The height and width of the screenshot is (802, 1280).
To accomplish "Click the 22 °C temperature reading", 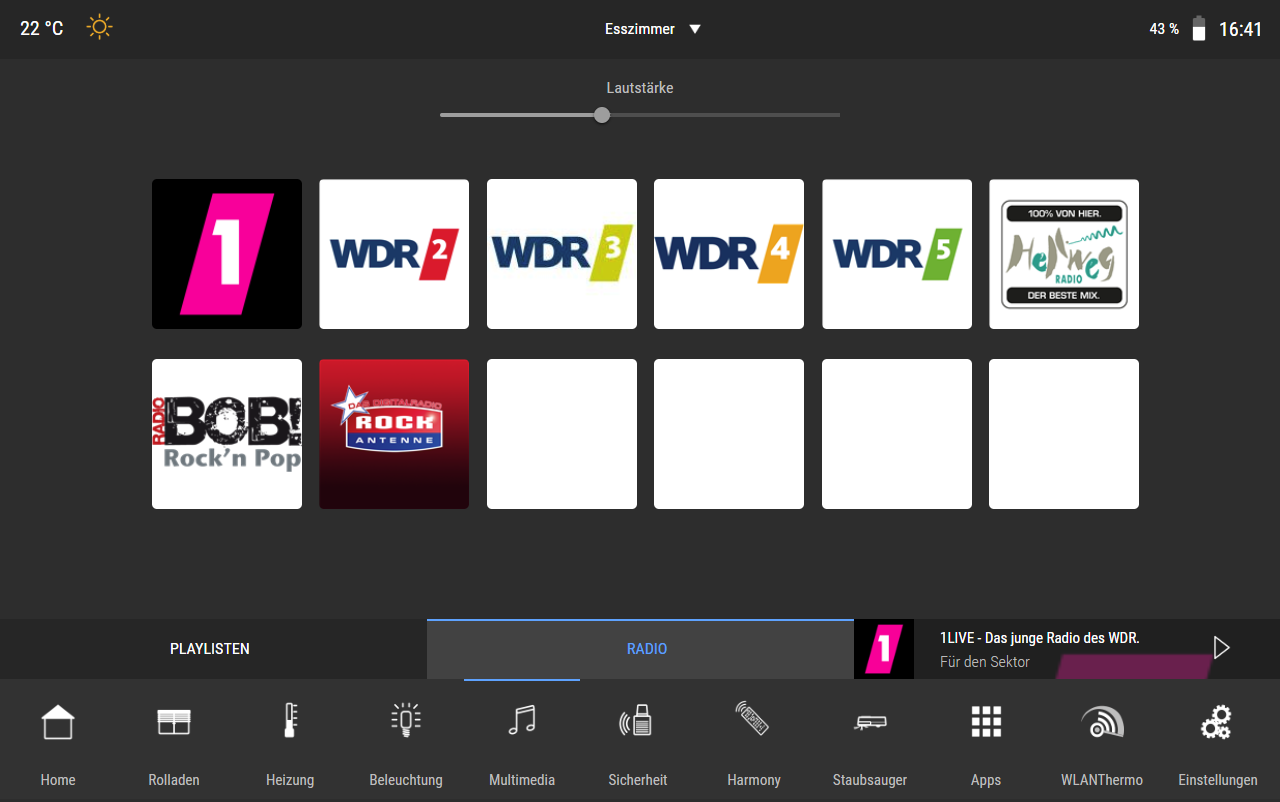I will click(x=42, y=28).
